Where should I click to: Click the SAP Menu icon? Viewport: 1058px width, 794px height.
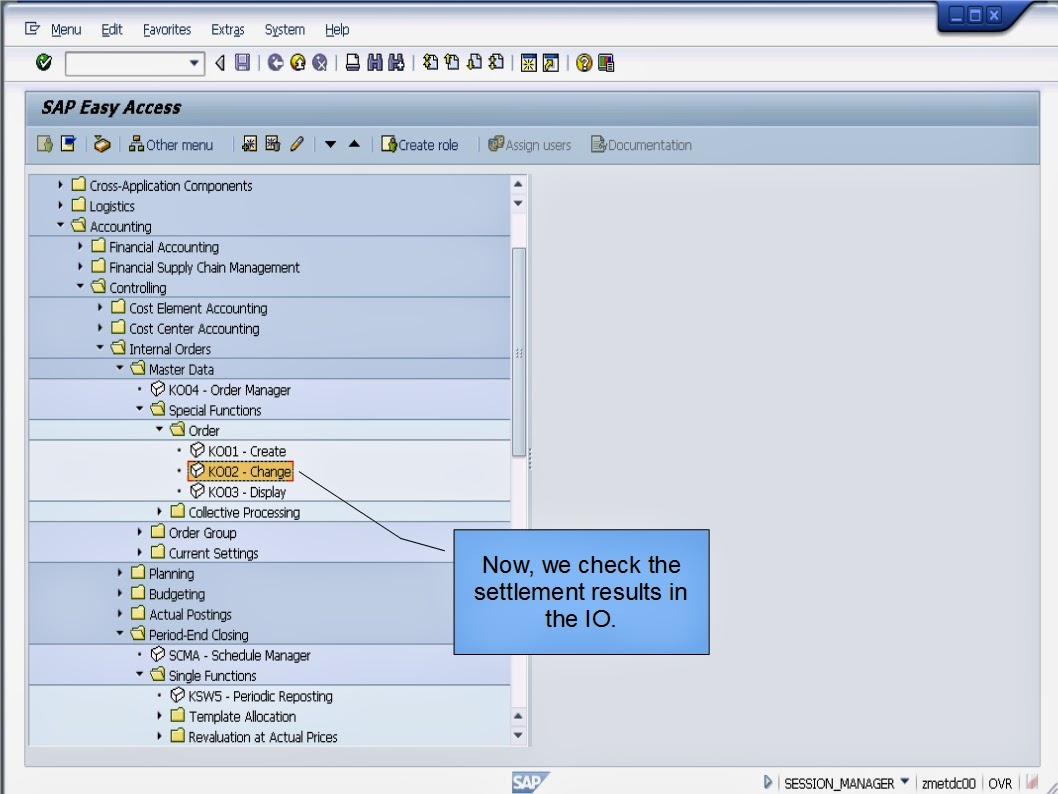pos(68,144)
